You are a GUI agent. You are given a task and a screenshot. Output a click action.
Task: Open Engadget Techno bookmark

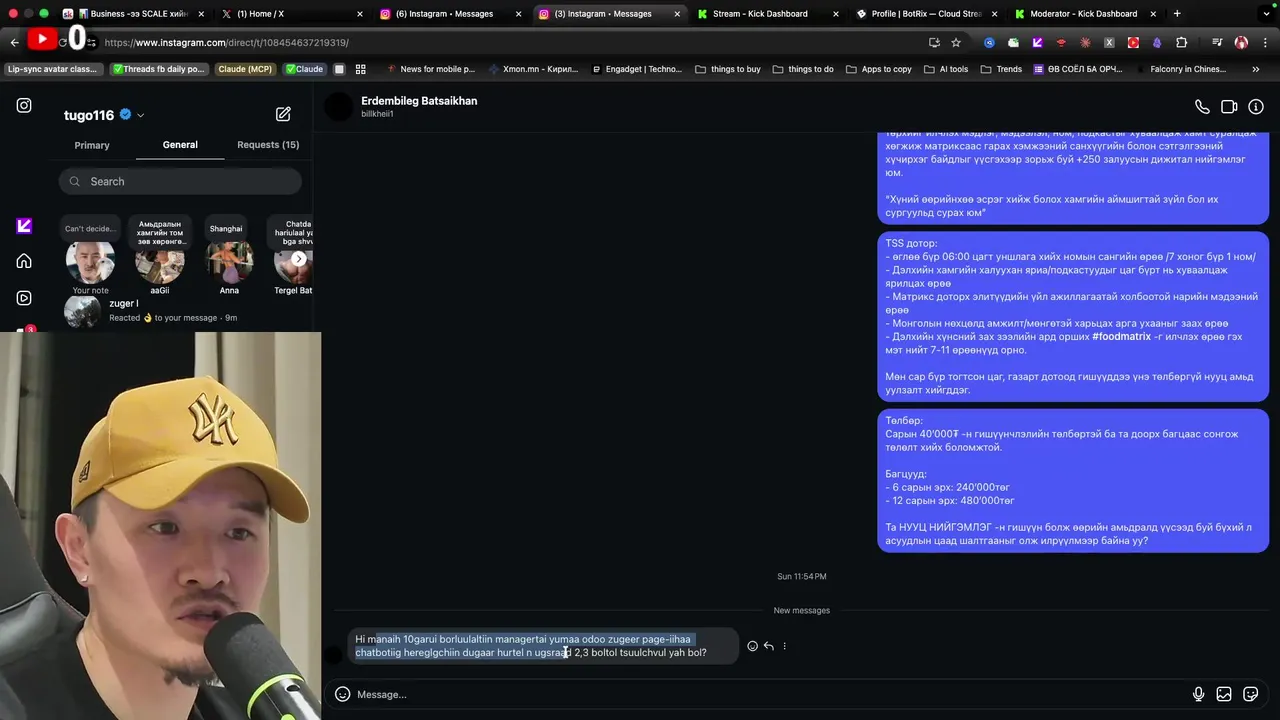click(635, 69)
